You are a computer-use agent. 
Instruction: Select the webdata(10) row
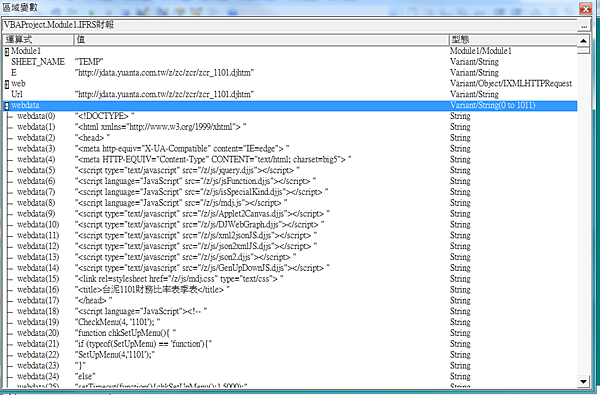point(290,225)
